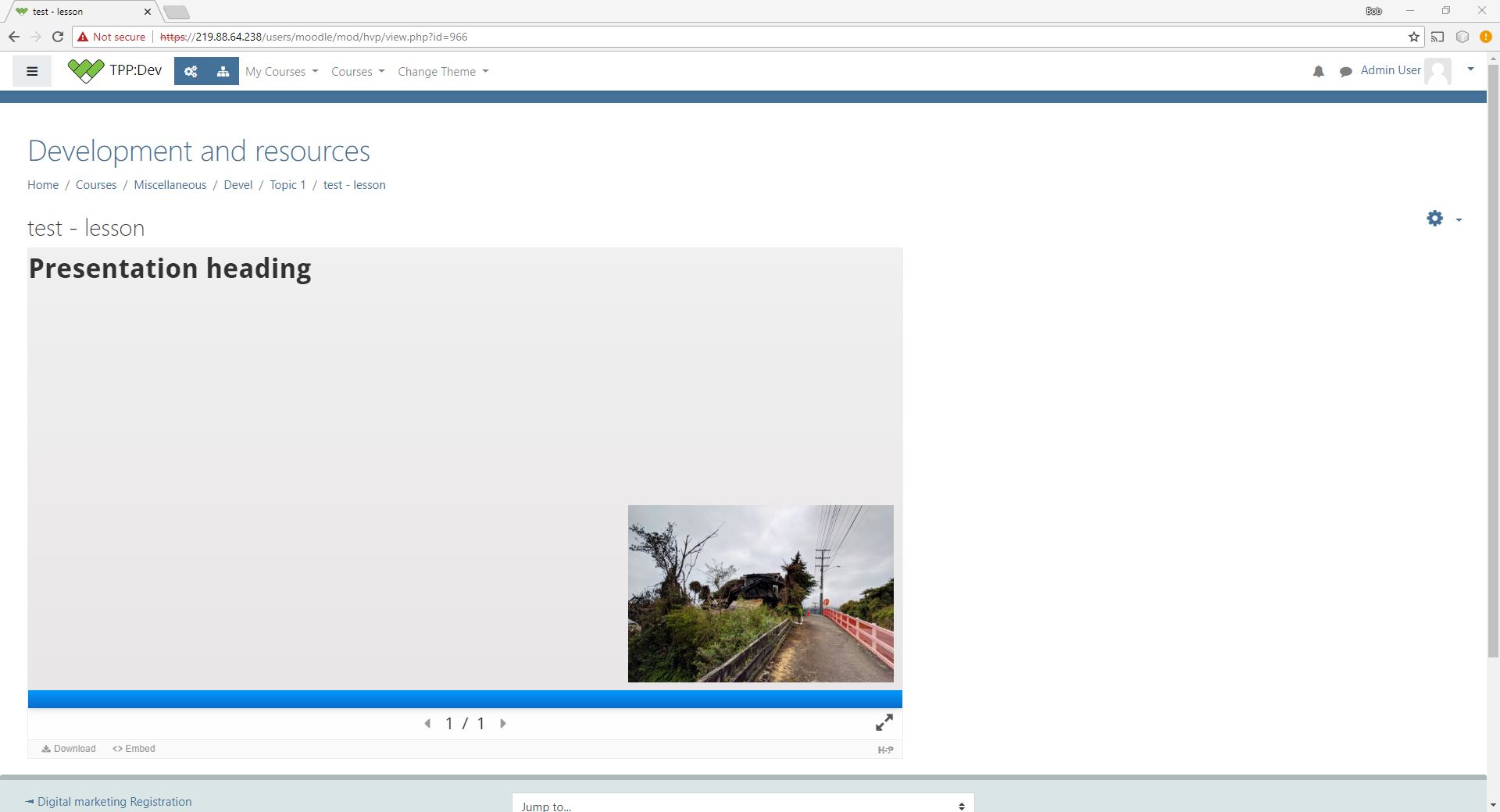Reload the page with refresh icon

coord(57,37)
